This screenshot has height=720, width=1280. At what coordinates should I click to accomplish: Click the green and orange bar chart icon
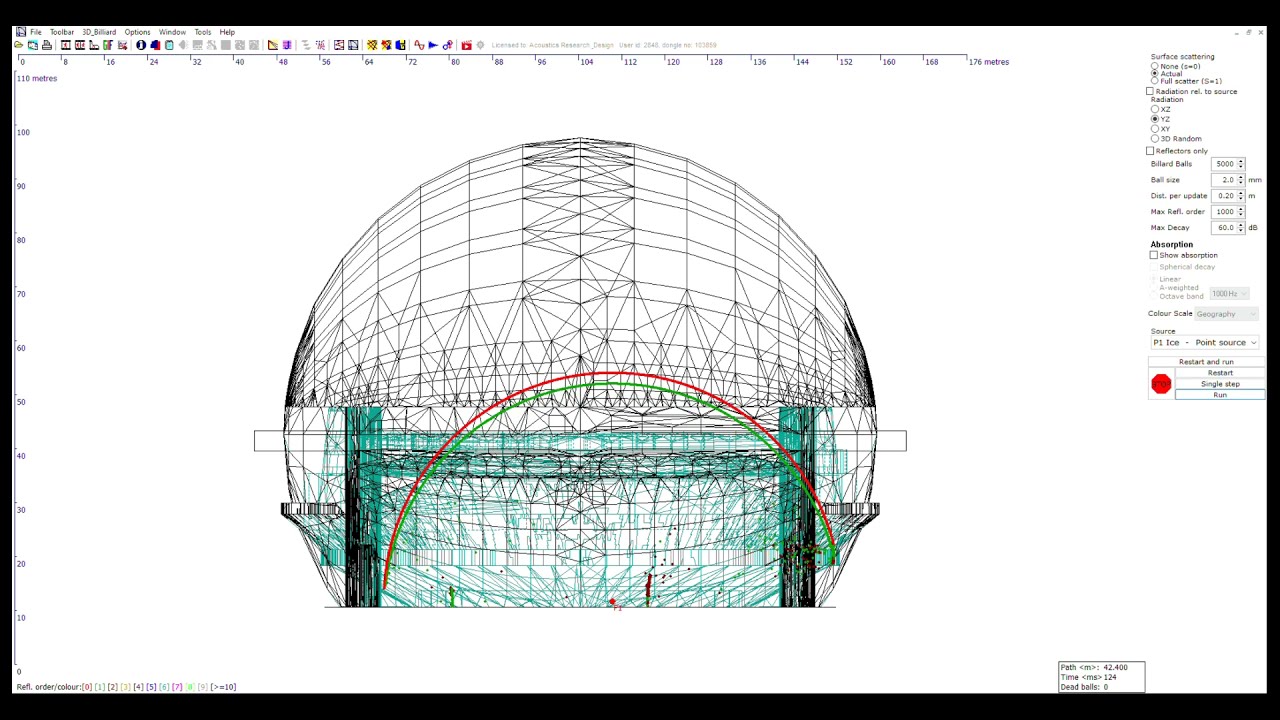[108, 45]
